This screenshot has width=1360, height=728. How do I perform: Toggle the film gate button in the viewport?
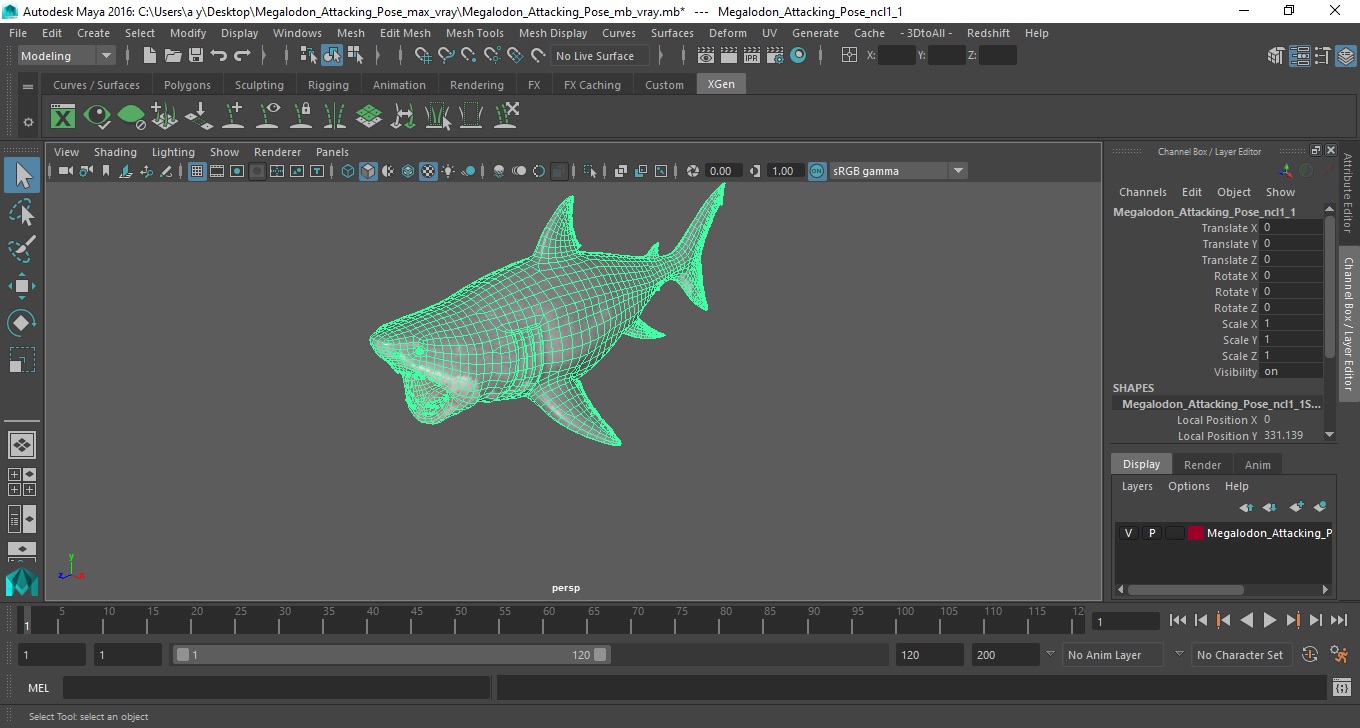(x=217, y=171)
